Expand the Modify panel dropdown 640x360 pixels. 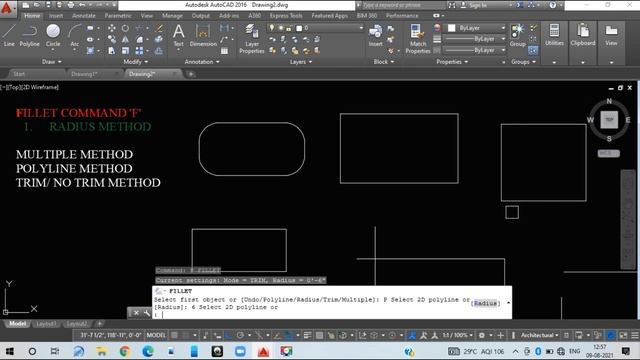136,62
